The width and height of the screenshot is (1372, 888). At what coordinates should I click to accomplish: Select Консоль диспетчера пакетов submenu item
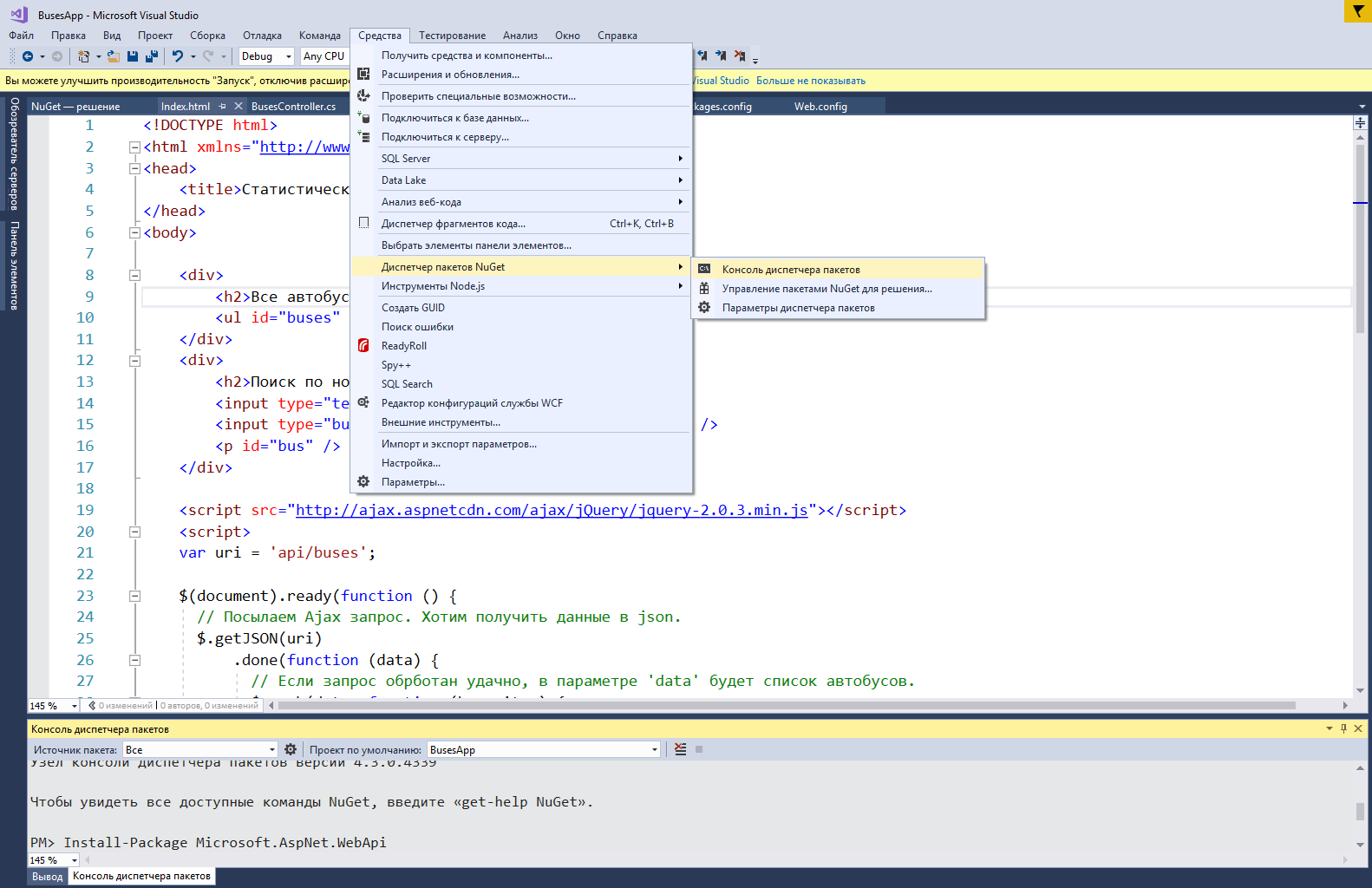791,270
